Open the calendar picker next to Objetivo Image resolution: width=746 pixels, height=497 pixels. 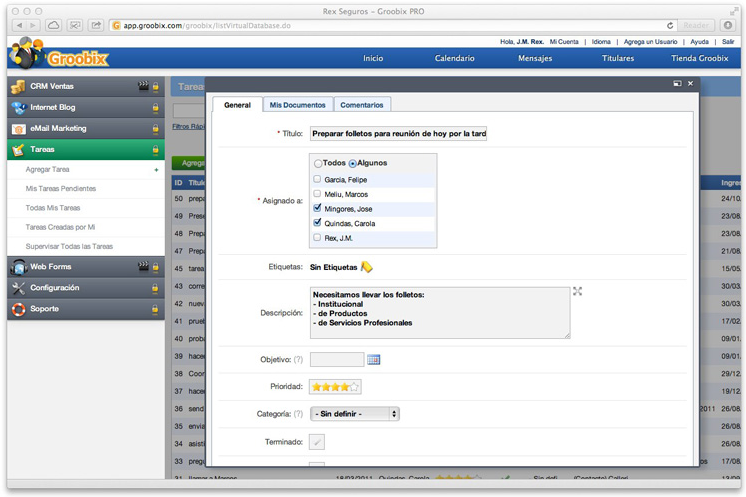coord(374,360)
